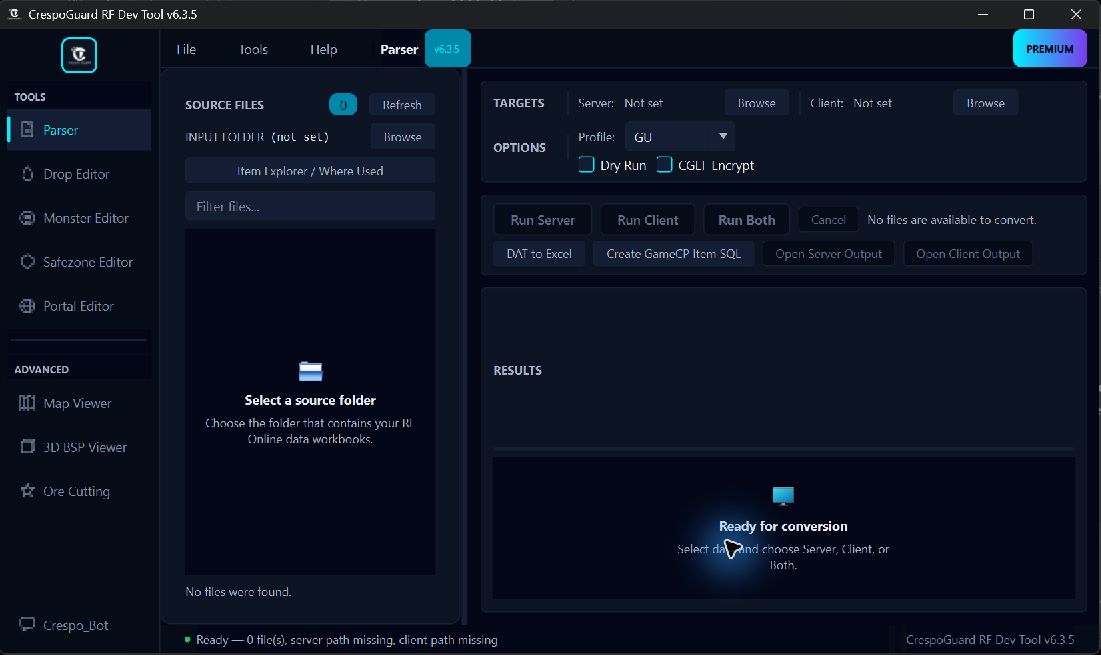Click the folder icon above Select a source folder
The width and height of the screenshot is (1101, 655).
[310, 371]
